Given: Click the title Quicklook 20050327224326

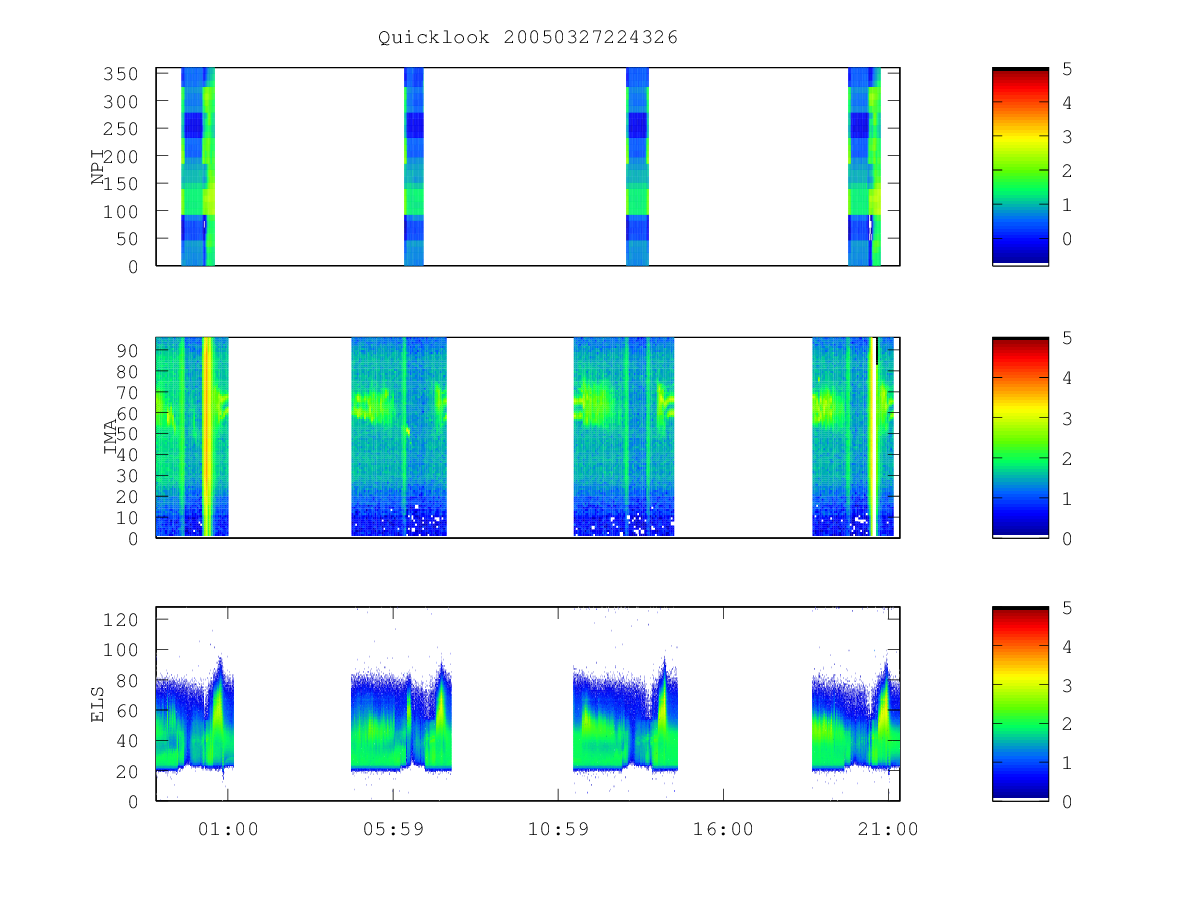Looking at the screenshot, I should click(x=528, y=37).
